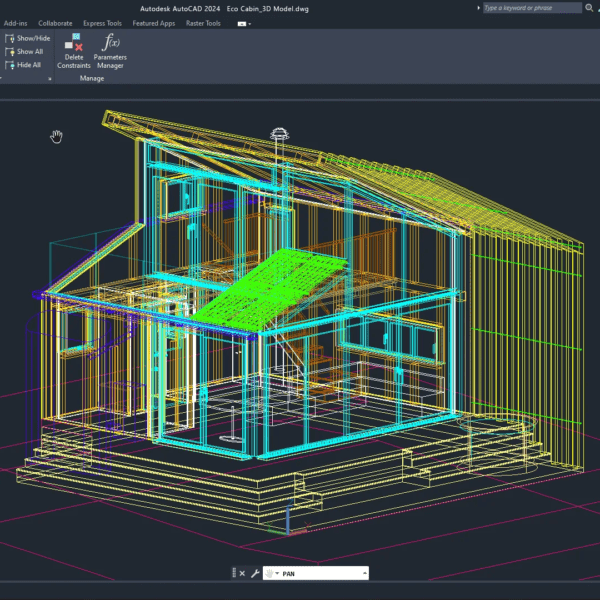Screen dimensions: 600x600
Task: Click the command line drag grip handle
Action: [234, 573]
